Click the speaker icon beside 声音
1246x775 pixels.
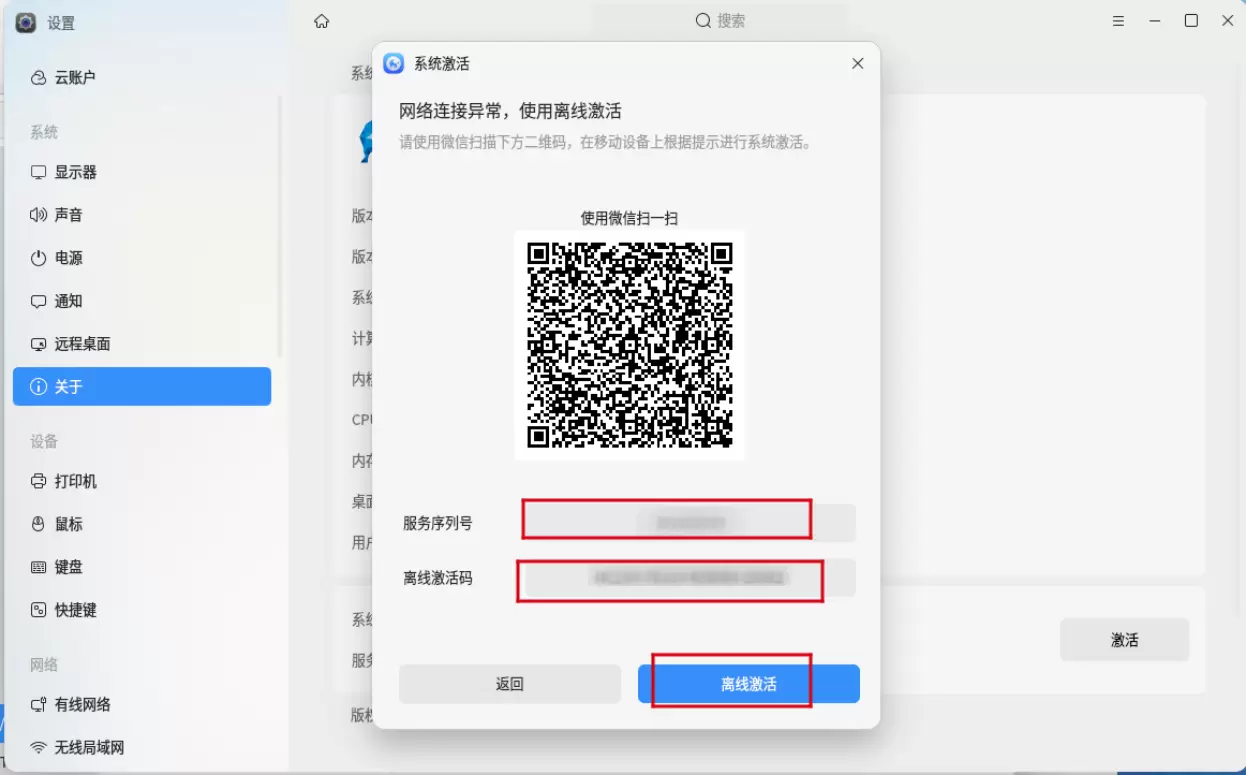38,215
